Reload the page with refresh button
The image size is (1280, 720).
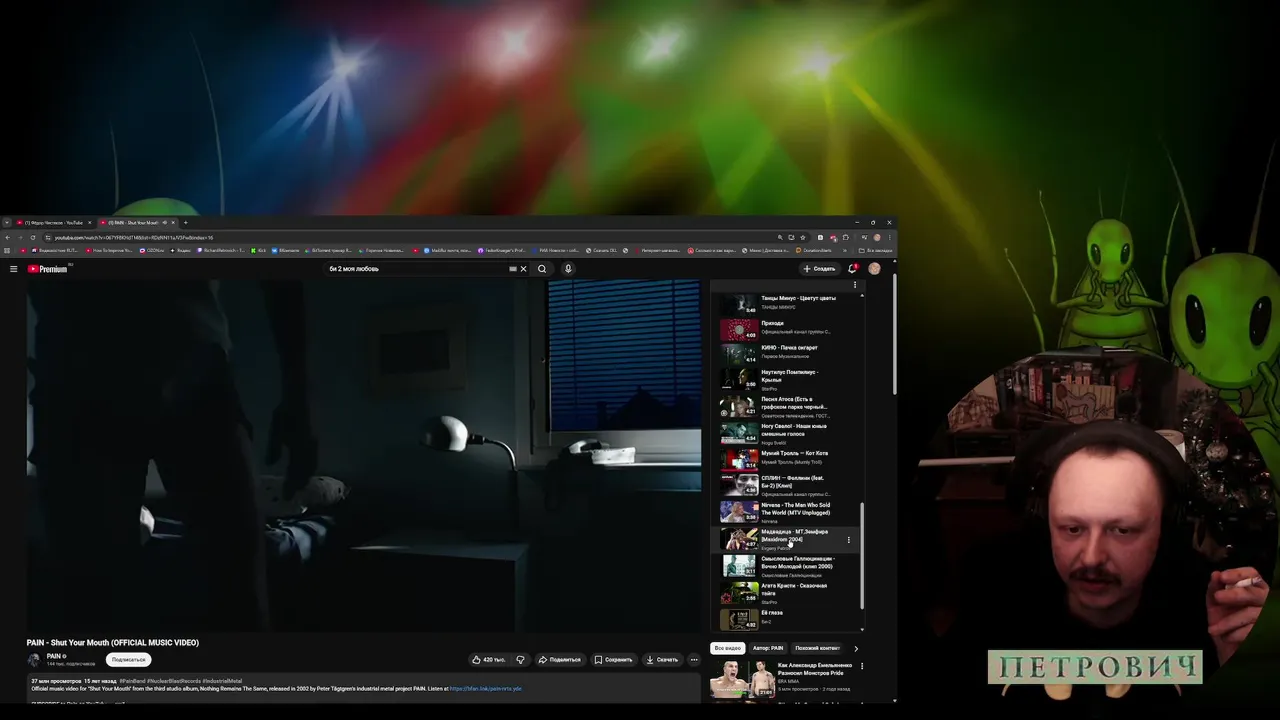tap(33, 237)
